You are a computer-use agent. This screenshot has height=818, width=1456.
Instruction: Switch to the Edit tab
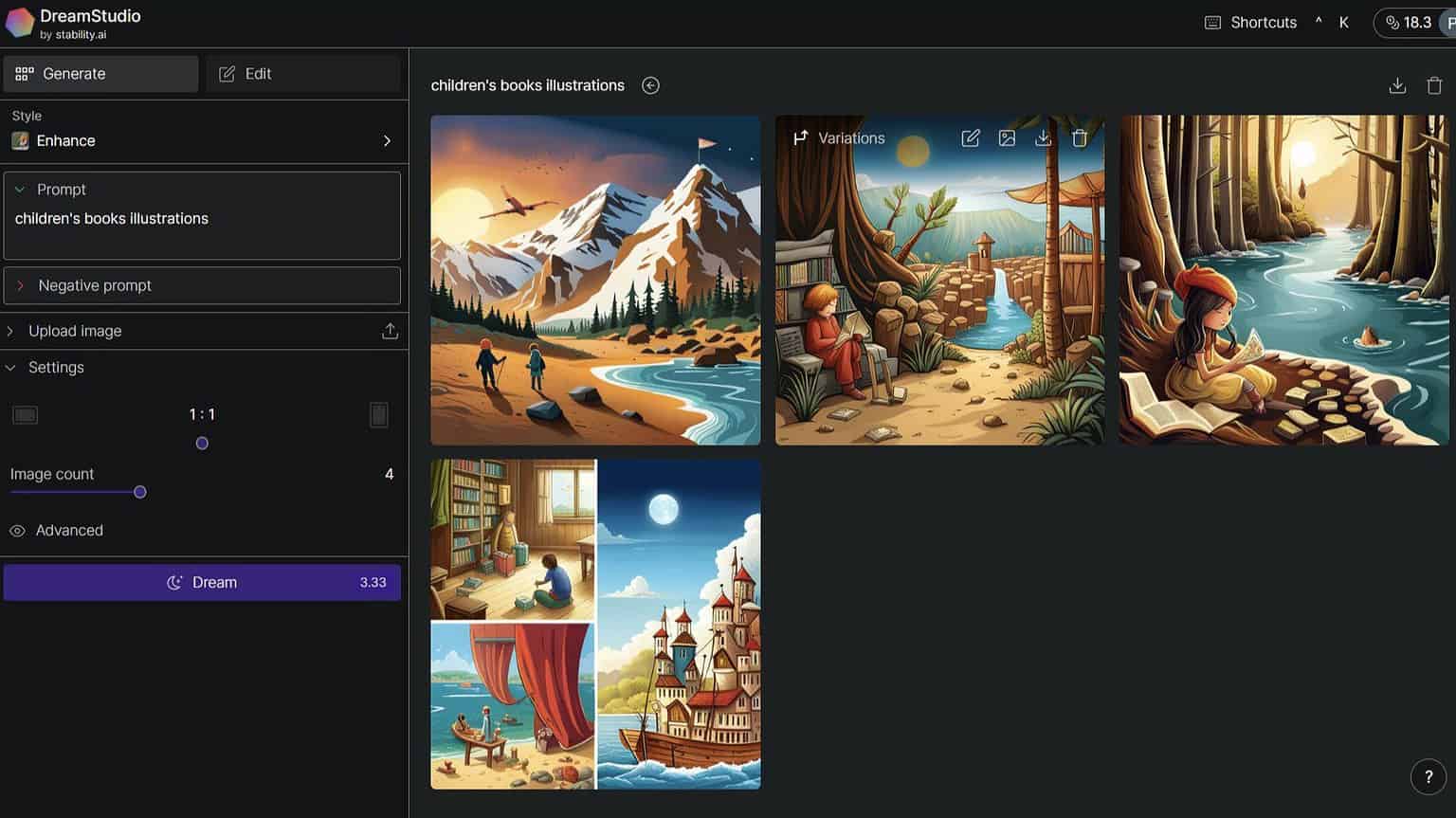302,73
